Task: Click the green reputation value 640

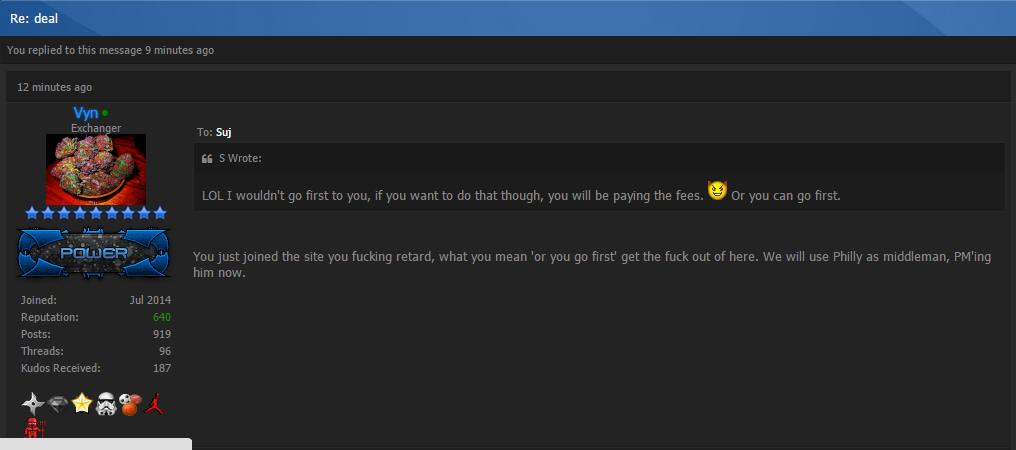Action: [162, 318]
